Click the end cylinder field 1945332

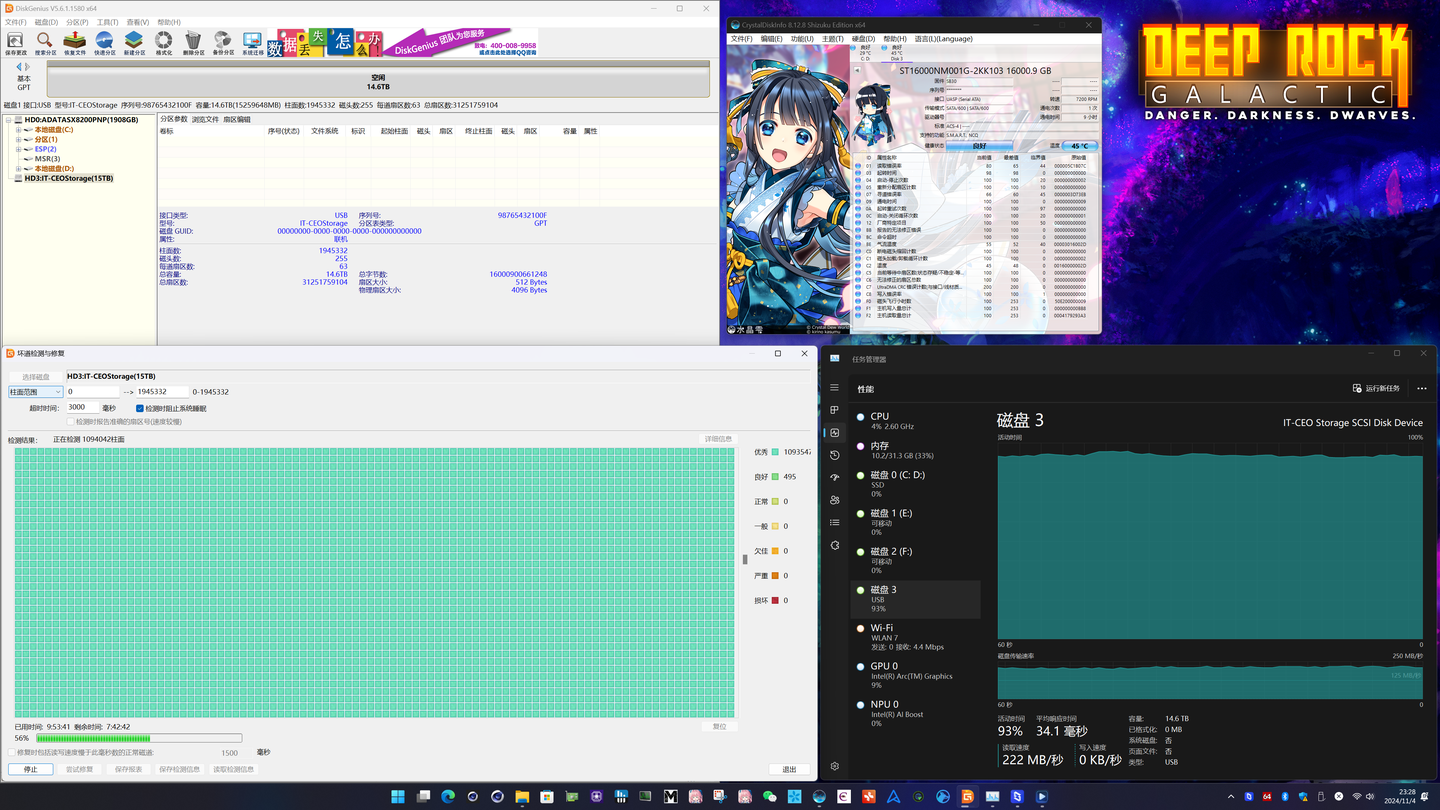[162, 392]
